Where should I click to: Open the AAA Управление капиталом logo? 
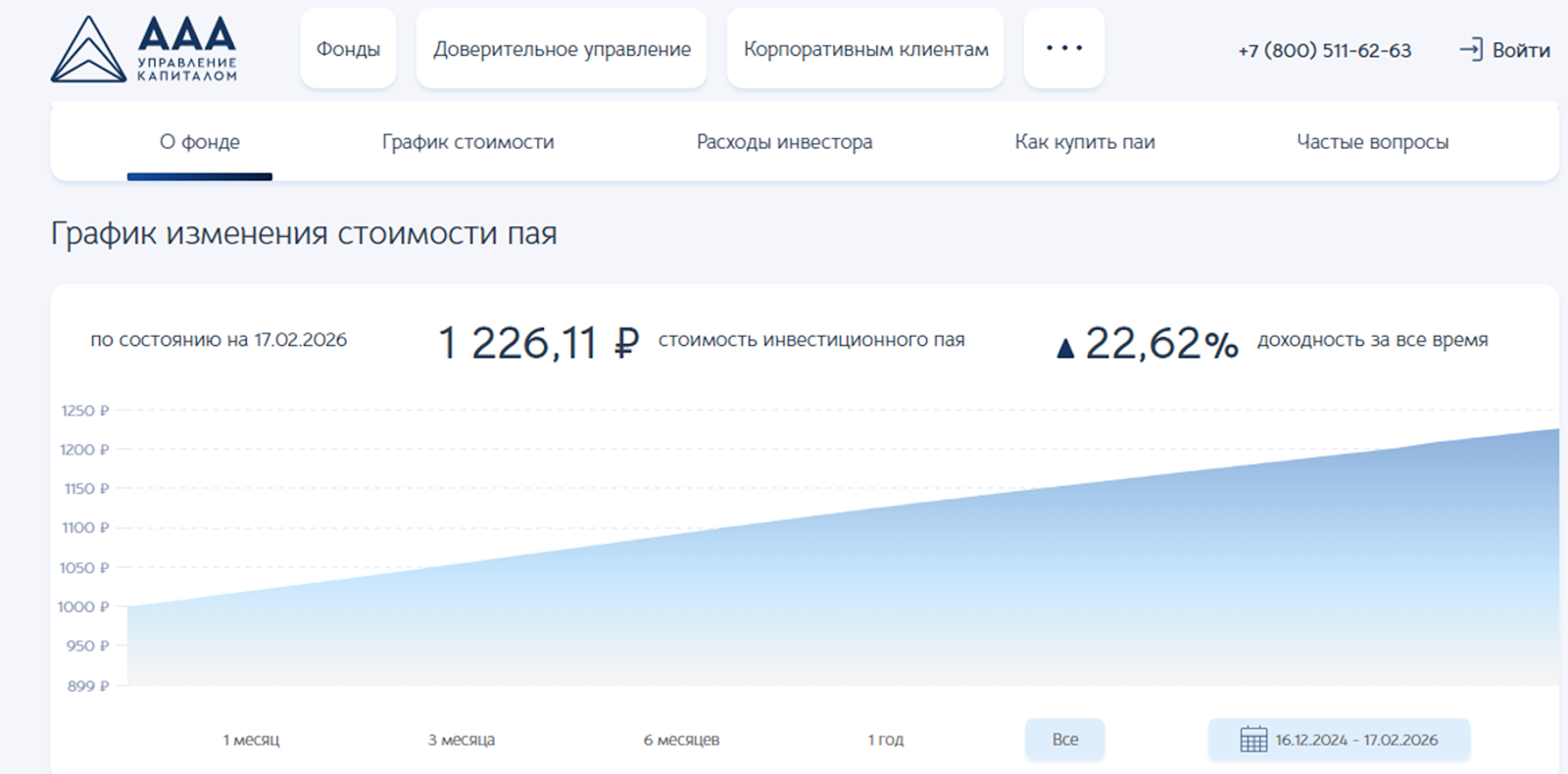144,49
